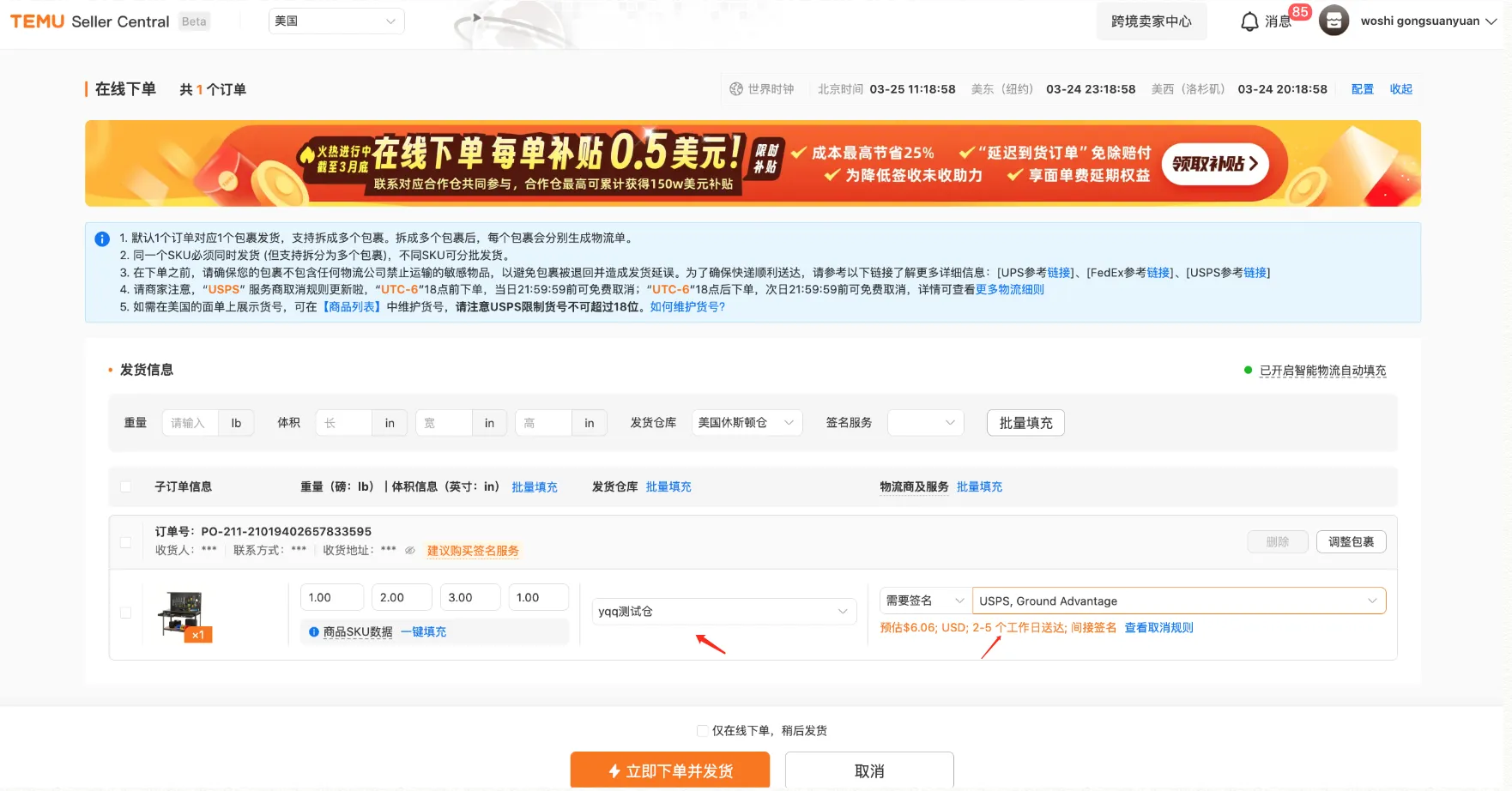Image resolution: width=1512 pixels, height=791 pixels.
Task: Click the 重量 请输入 input field
Action: [190, 423]
